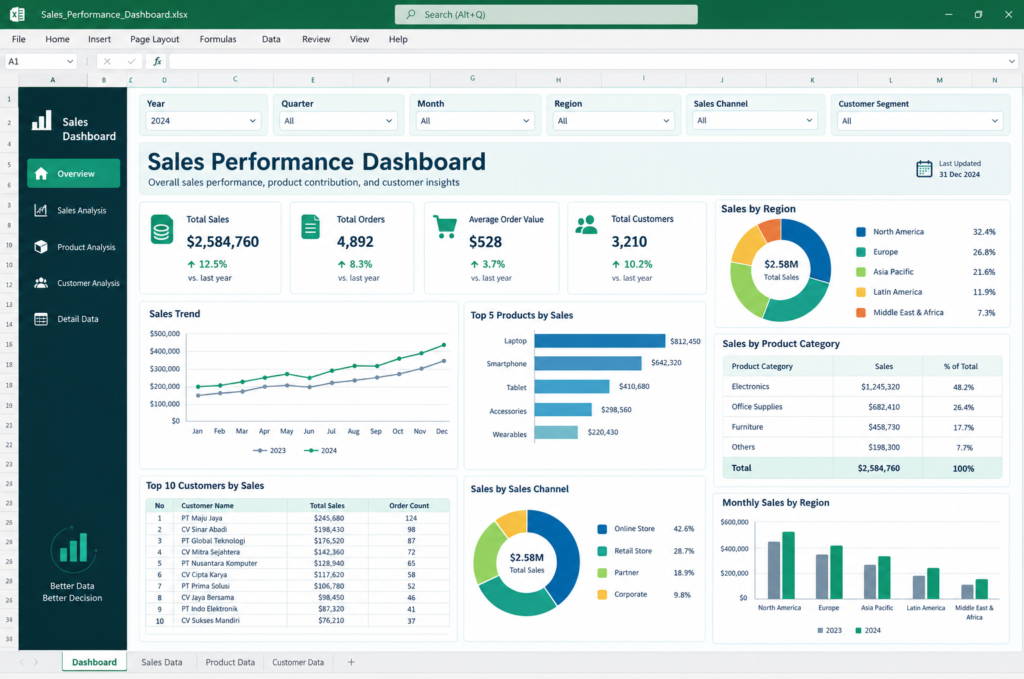The image size is (1024, 679).
Task: Switch to the Product Data sheet
Action: coord(230,662)
